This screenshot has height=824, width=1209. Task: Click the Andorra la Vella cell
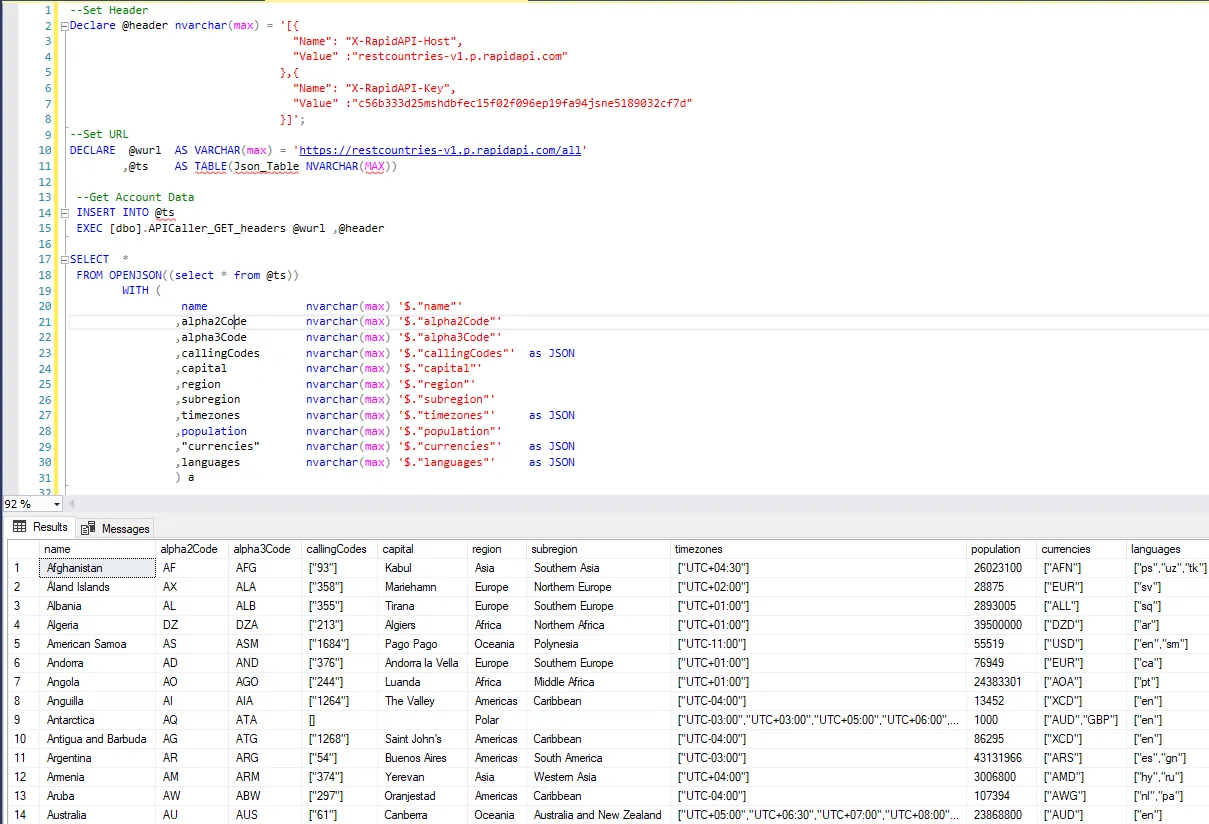421,663
